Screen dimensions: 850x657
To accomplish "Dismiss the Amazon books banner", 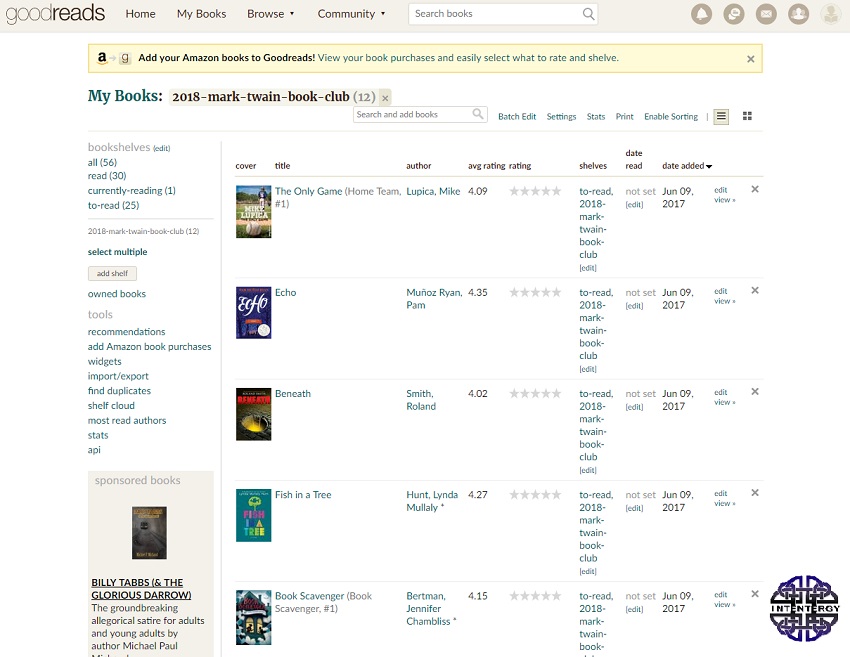I will coord(750,59).
